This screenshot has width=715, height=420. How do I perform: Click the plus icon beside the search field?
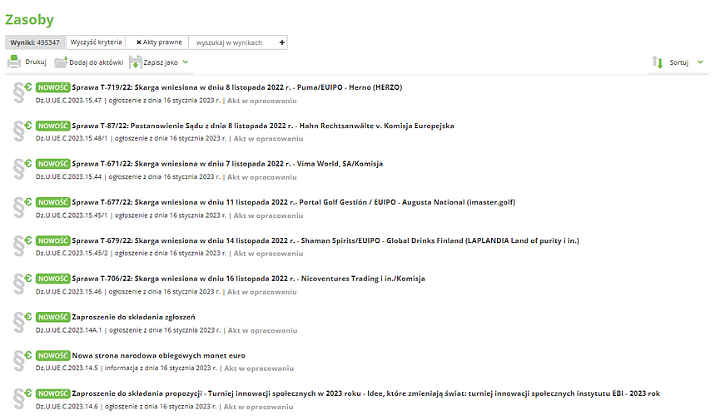point(282,43)
